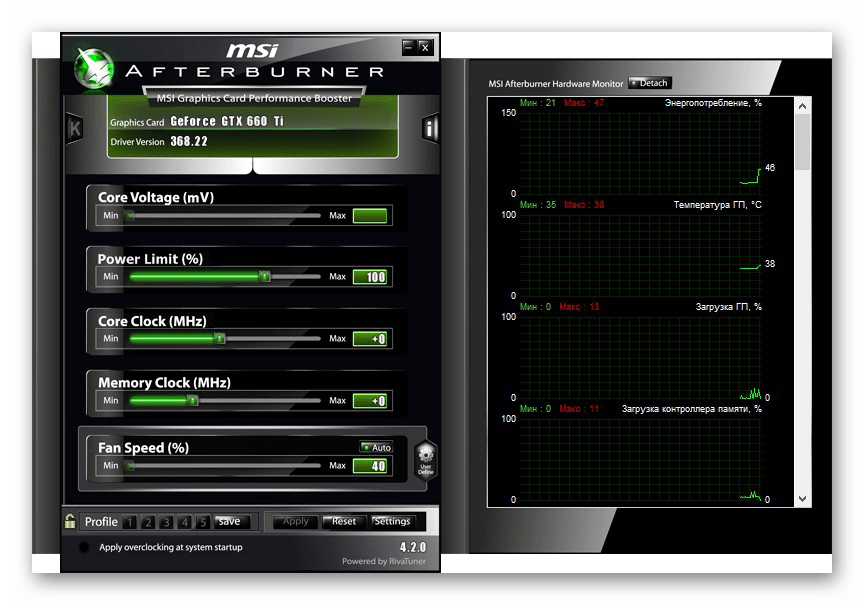The width and height of the screenshot is (864, 605).
Task: Select profile slot 5
Action: [203, 522]
